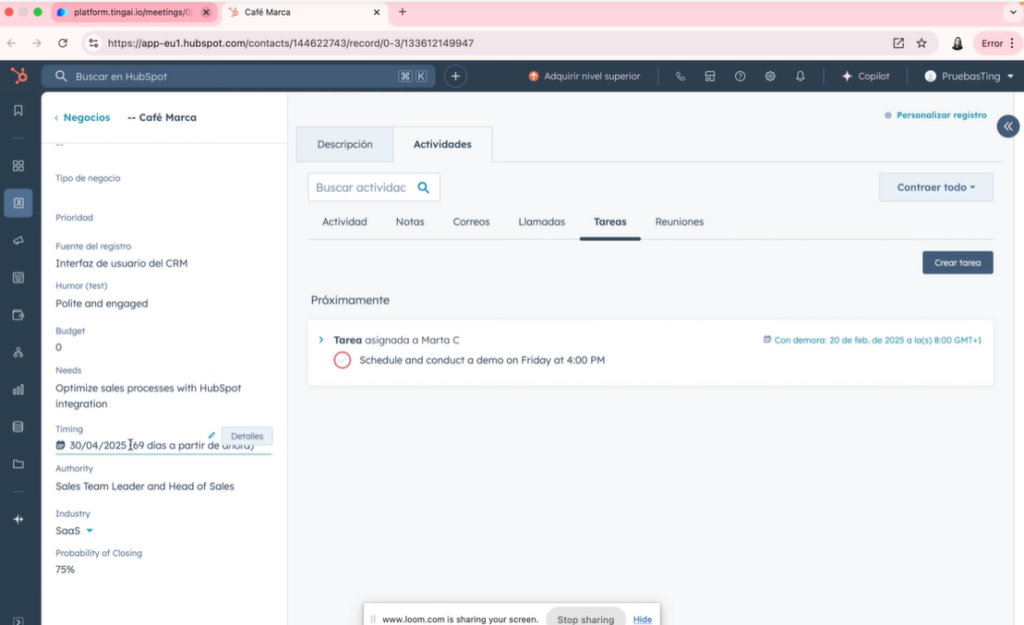Open the bookmarks icon in left sidebar
The width and height of the screenshot is (1024, 625).
coord(18,110)
